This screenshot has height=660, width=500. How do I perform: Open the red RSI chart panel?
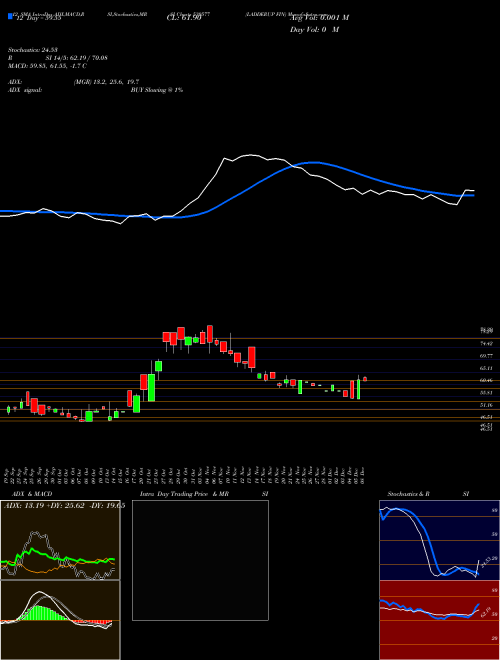[439, 620]
